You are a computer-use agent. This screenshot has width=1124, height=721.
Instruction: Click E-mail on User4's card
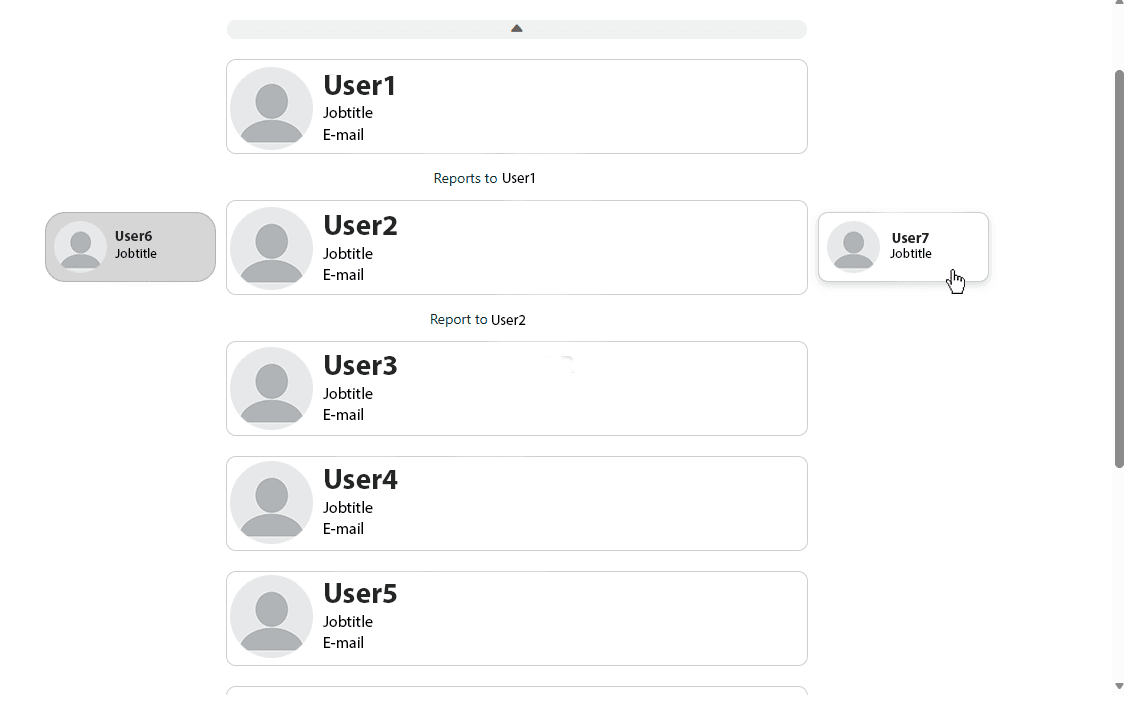343,528
